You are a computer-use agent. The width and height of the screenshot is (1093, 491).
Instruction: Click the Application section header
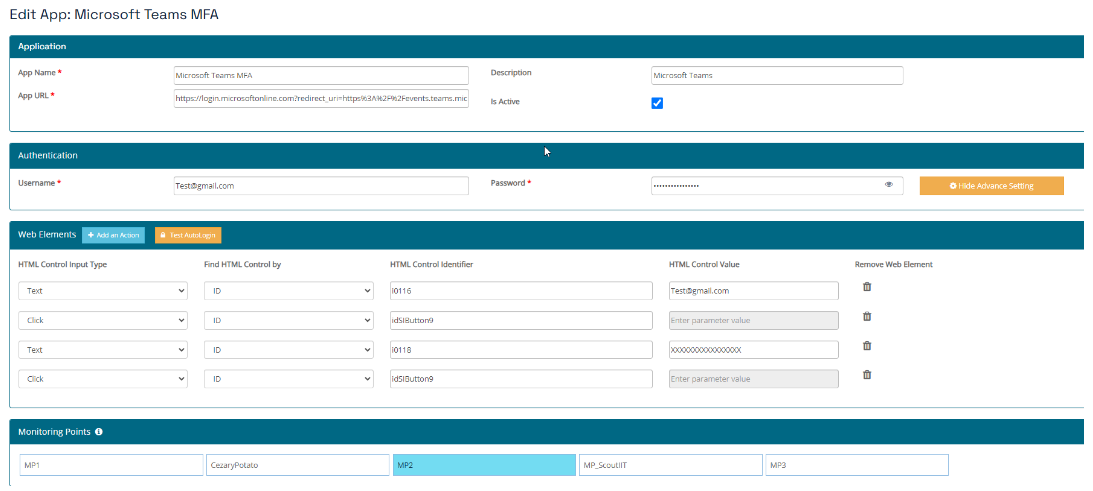[546, 47]
